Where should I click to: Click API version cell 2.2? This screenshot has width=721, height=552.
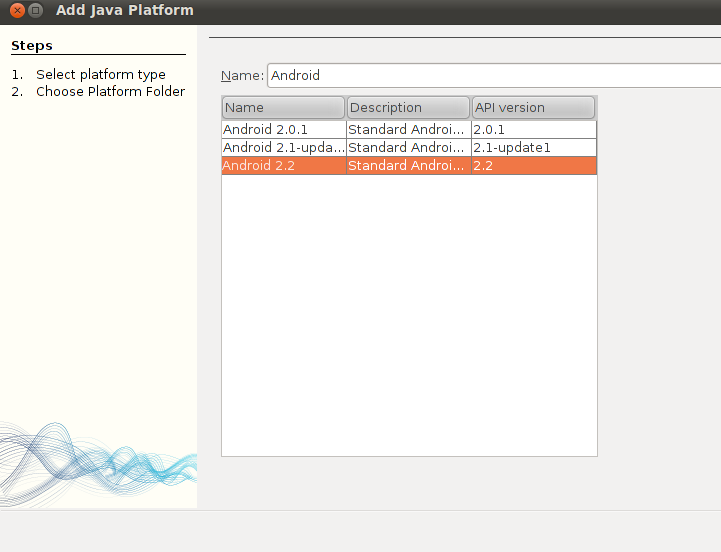(x=534, y=166)
